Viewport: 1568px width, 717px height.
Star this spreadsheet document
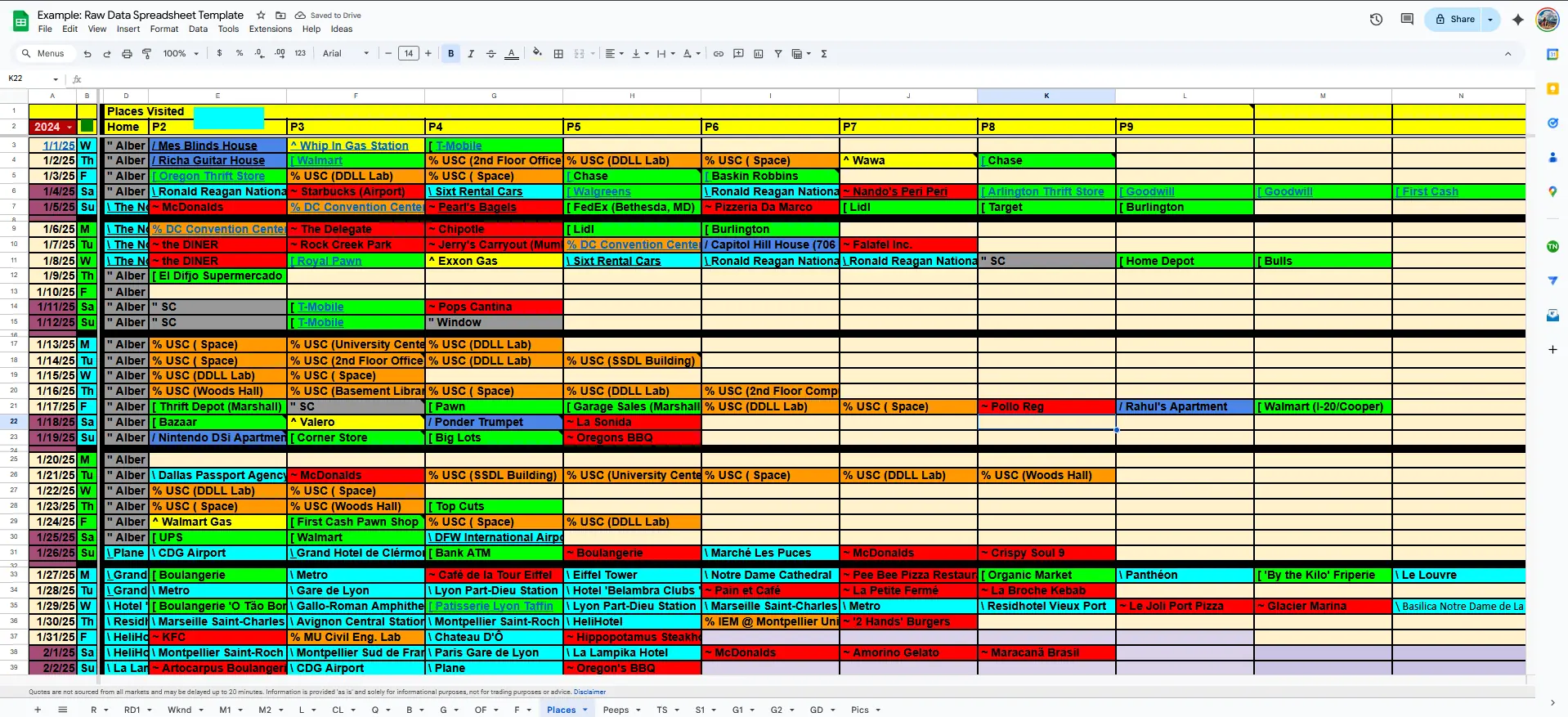tap(261, 16)
